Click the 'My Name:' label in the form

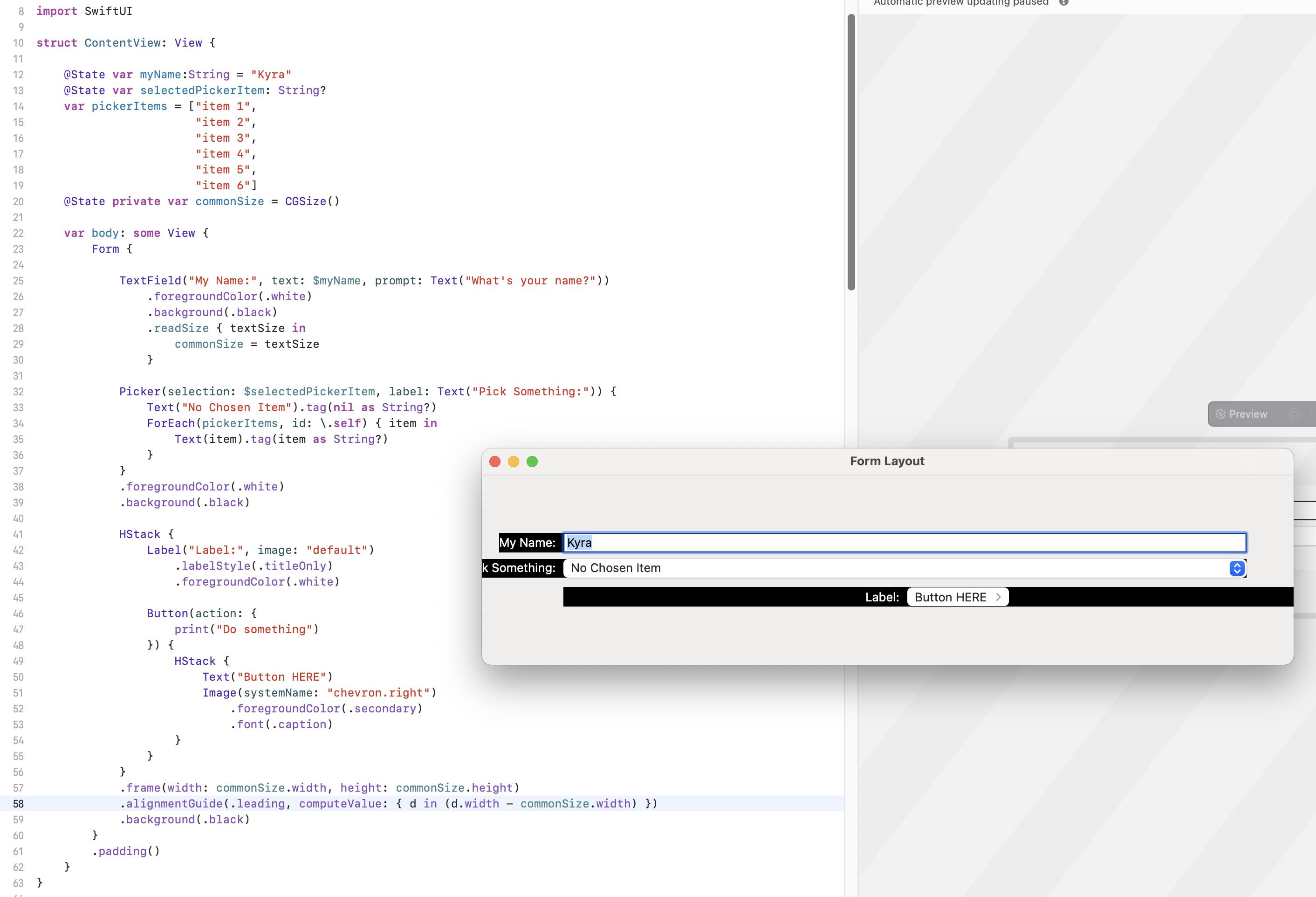(x=527, y=542)
